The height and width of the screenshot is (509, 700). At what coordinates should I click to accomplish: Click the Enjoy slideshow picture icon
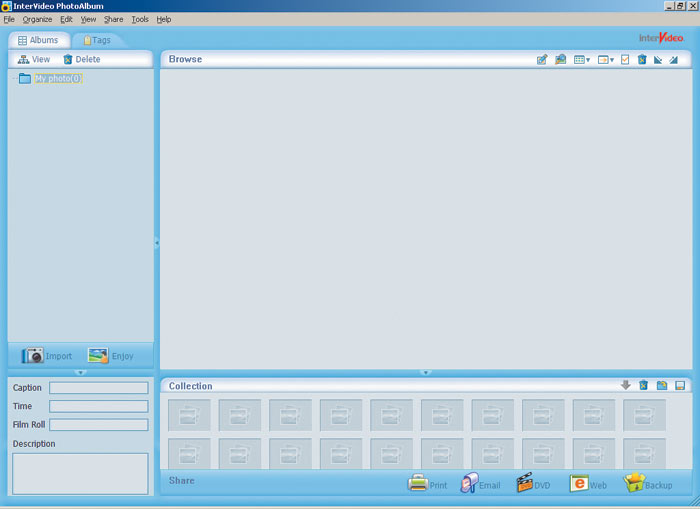98,355
